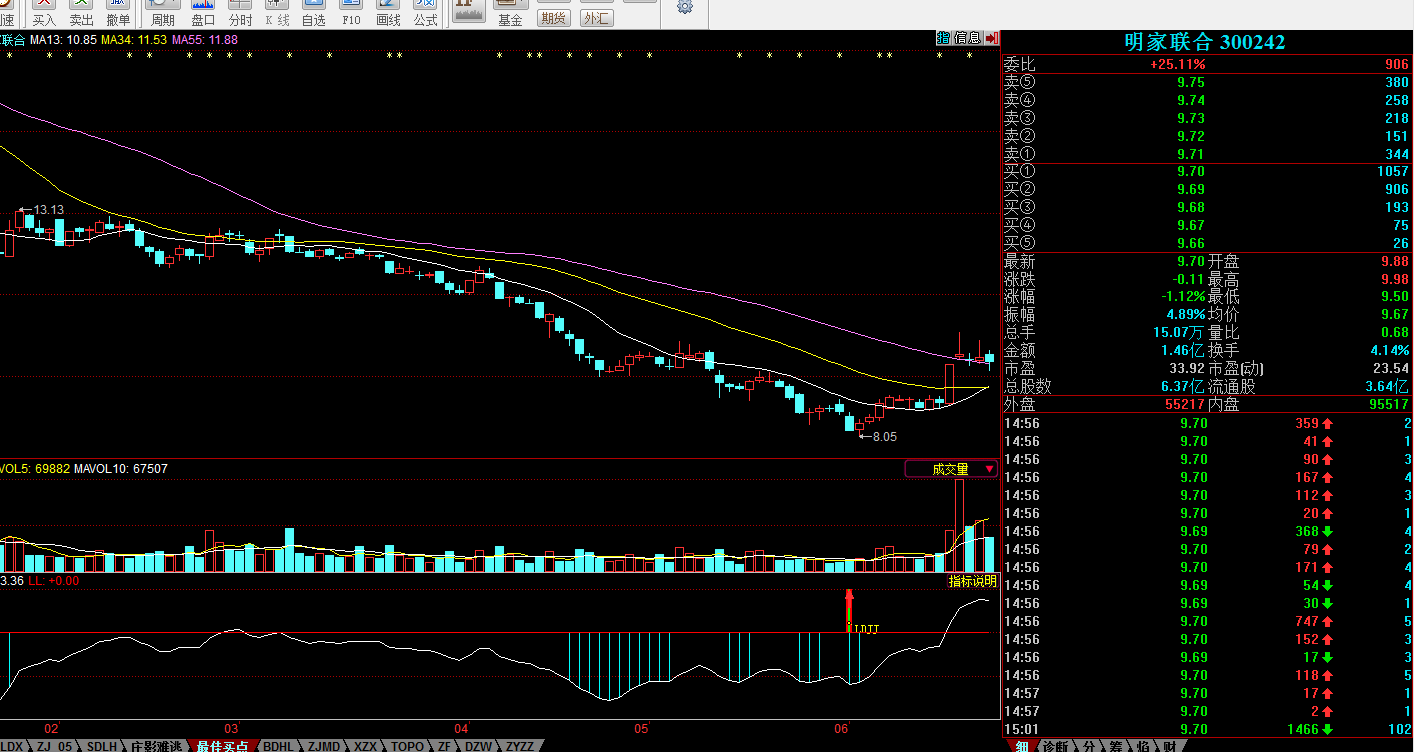
Task: Click the mini chart icon beside 基金
Action: (x=468, y=11)
